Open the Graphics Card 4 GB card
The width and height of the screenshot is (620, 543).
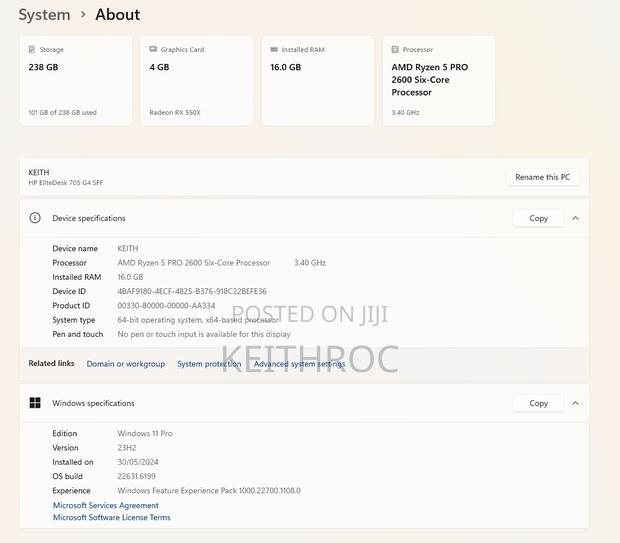click(197, 81)
